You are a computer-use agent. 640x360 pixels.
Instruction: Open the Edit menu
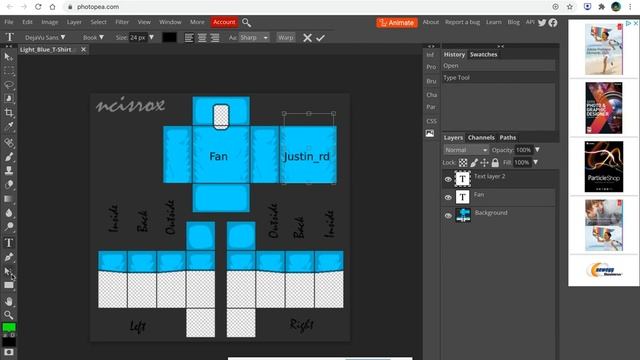[x=27, y=22]
